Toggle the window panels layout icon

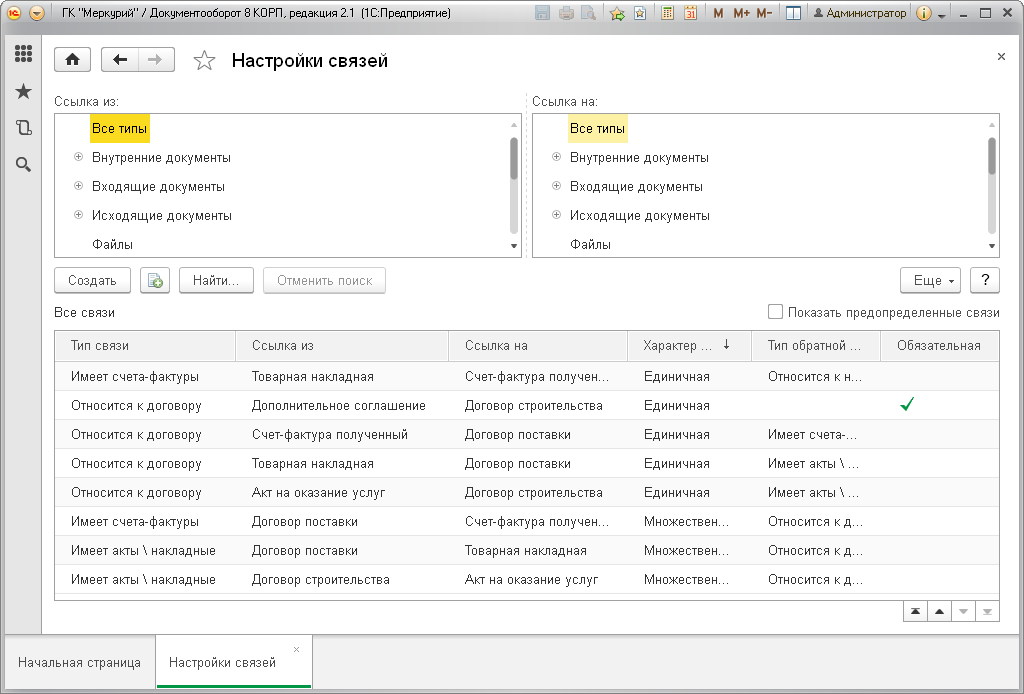point(793,13)
